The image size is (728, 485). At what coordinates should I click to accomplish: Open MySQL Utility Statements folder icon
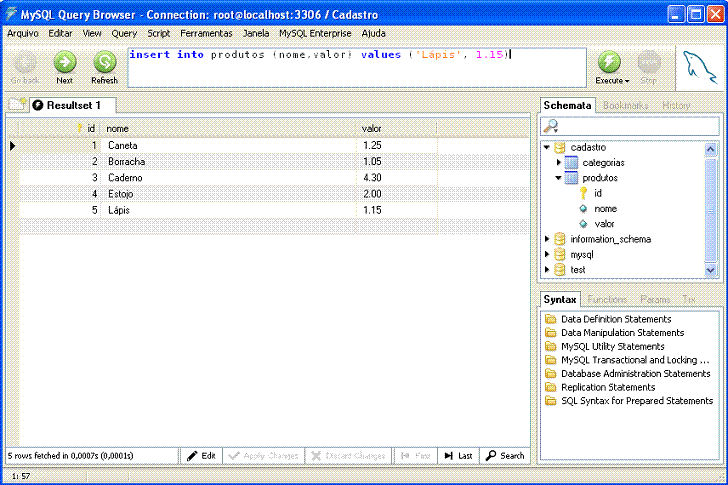551,347
